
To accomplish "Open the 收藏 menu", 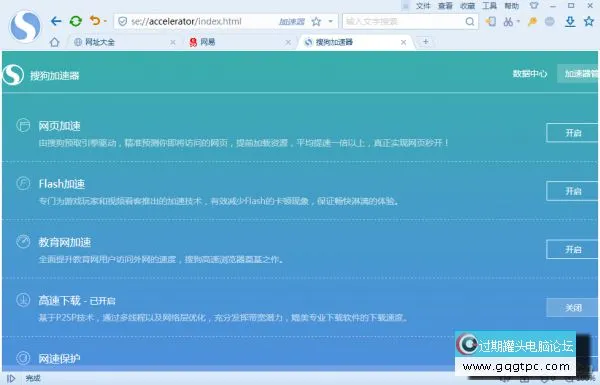I will (468, 6).
